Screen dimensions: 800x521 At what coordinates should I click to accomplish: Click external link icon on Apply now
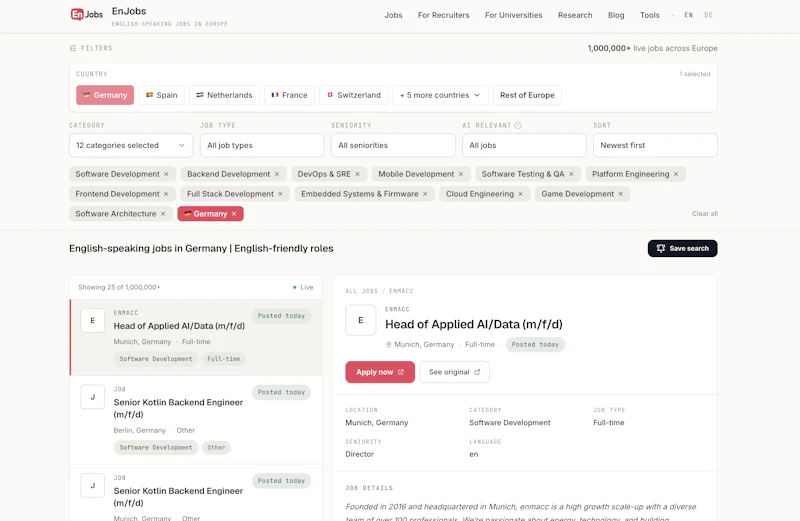coord(401,372)
